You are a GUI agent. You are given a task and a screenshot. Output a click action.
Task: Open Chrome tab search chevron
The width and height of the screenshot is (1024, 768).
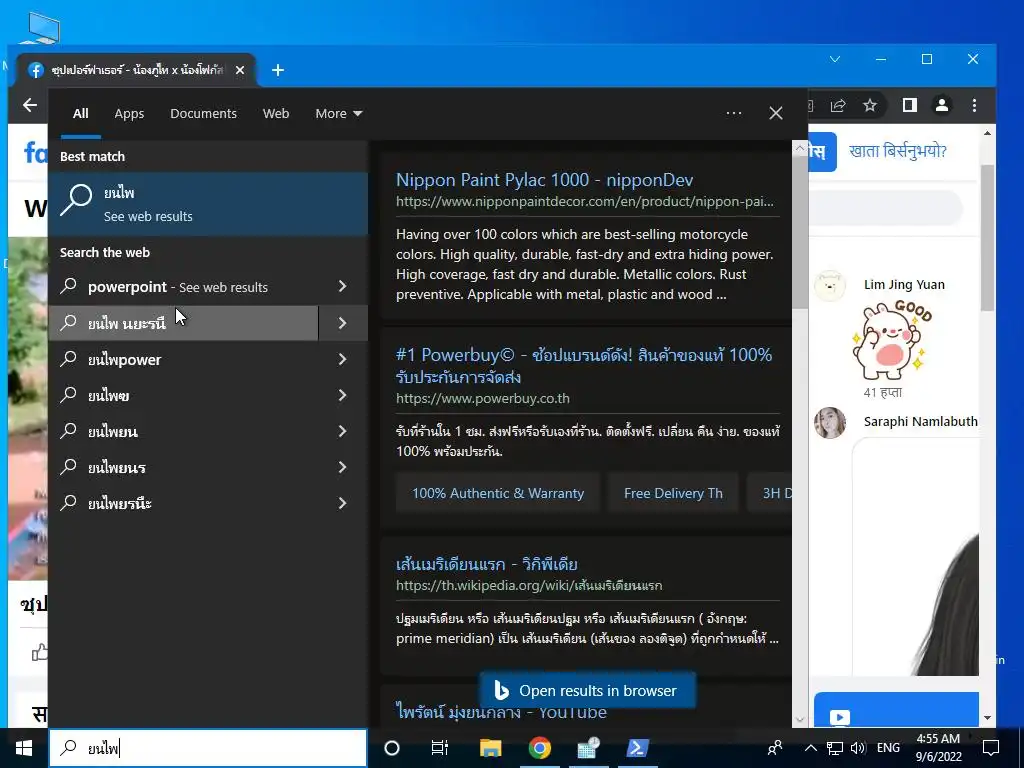point(835,59)
